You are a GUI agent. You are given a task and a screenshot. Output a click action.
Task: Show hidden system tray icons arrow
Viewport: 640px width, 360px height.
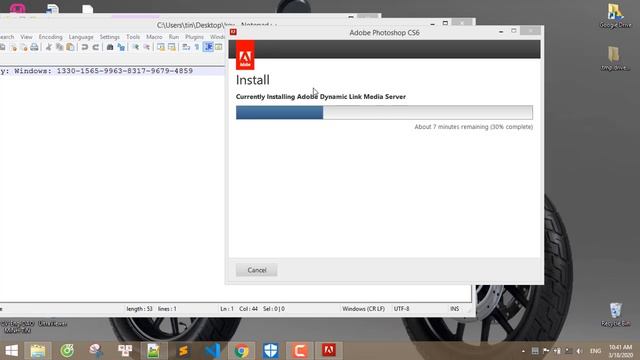click(x=523, y=351)
